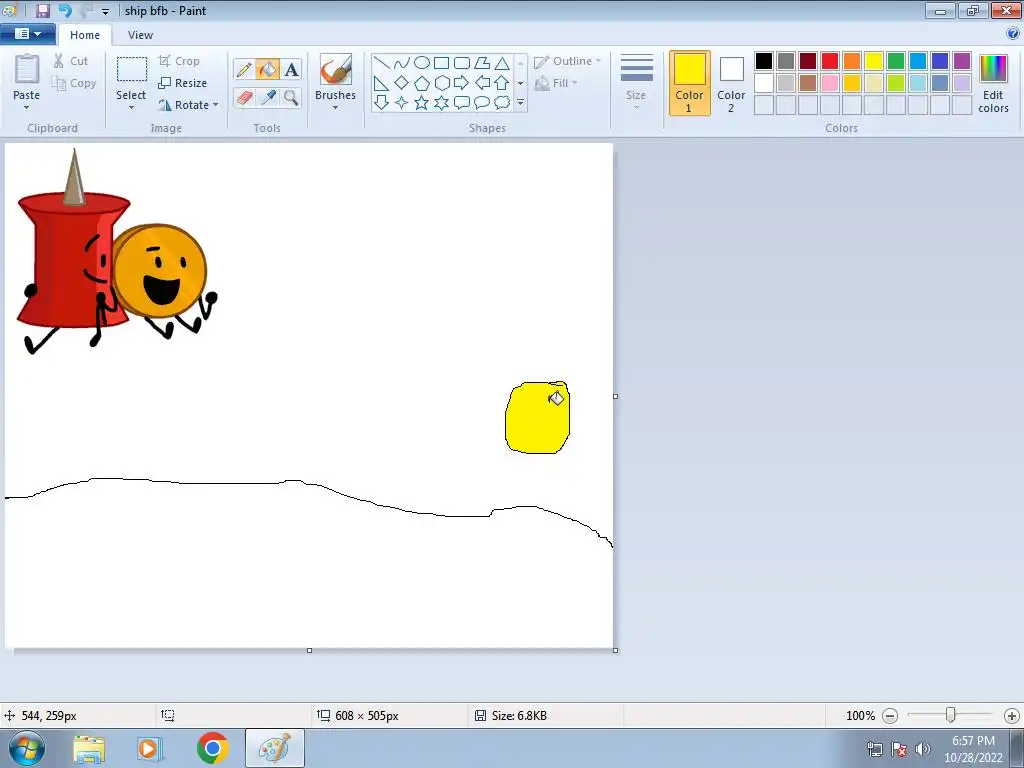Open Google Chrome from the taskbar
The width and height of the screenshot is (1024, 768).
coord(212,749)
